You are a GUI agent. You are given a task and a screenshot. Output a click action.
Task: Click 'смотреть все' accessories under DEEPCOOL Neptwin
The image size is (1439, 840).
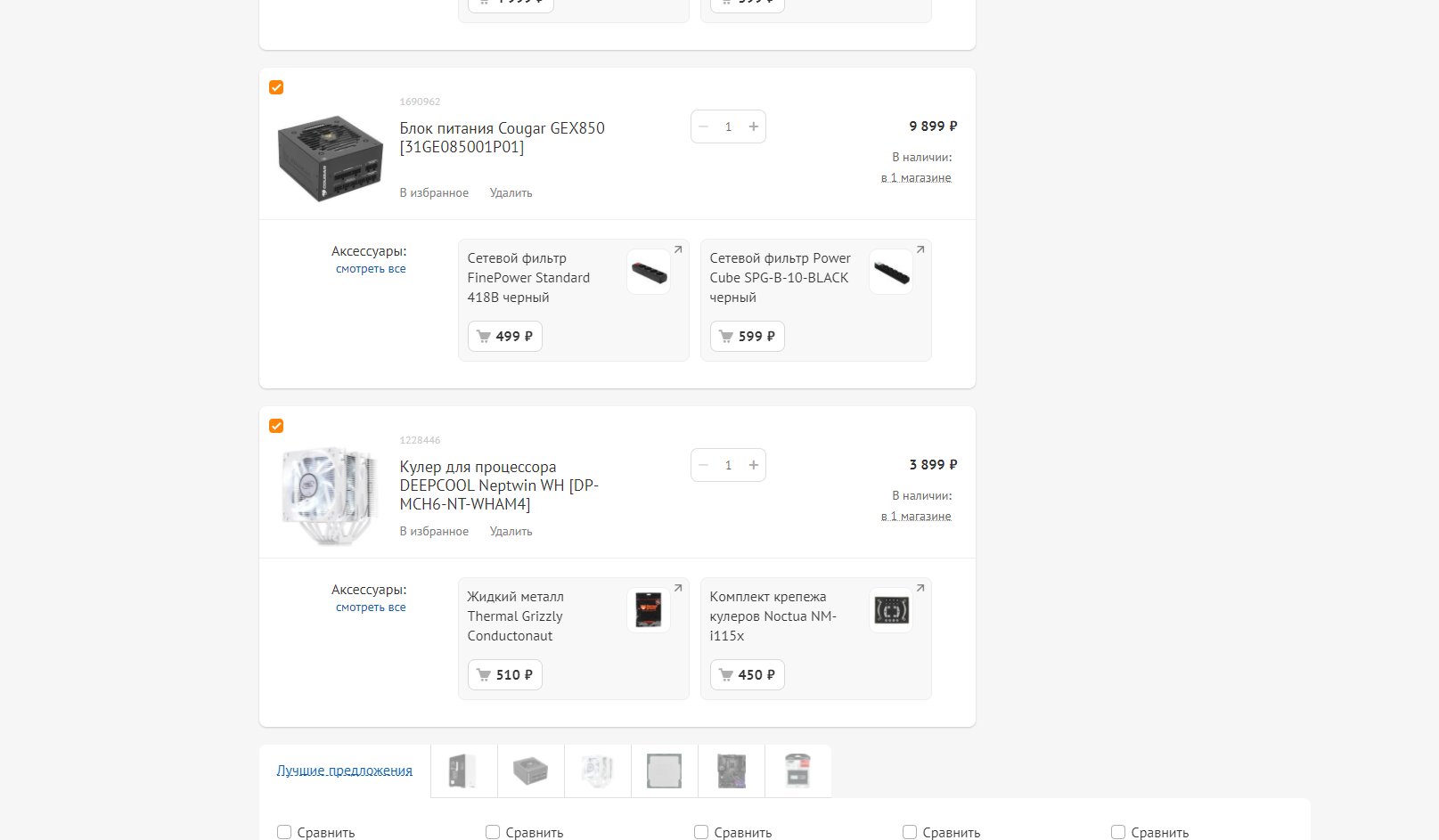pyautogui.click(x=371, y=608)
